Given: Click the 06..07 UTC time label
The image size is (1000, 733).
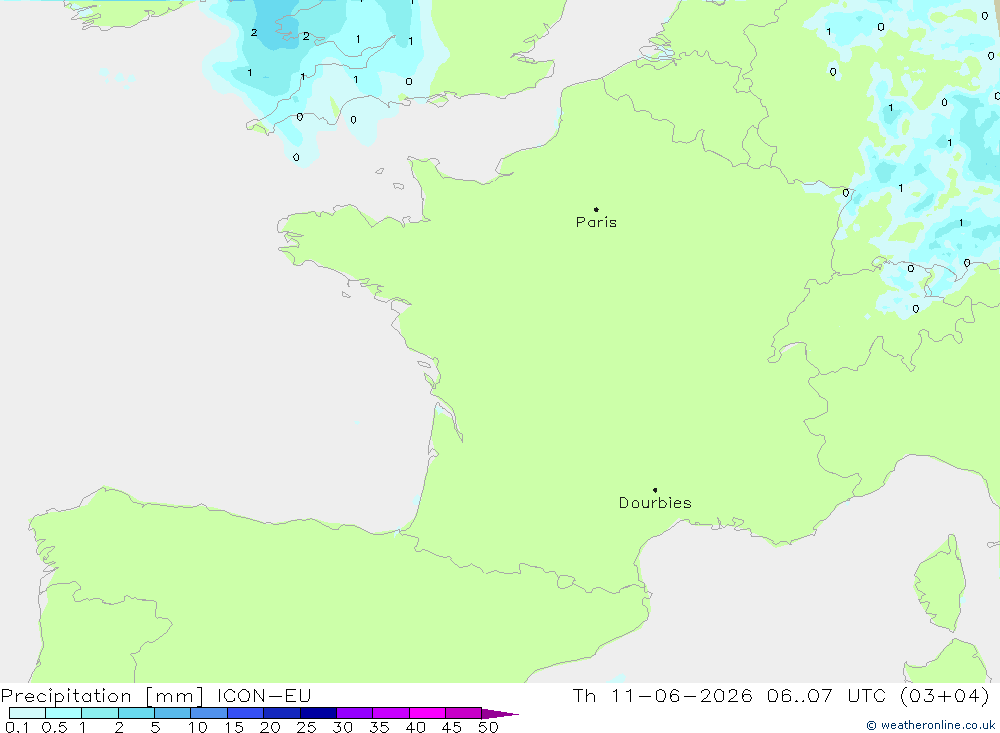Looking at the screenshot, I should tap(827, 695).
